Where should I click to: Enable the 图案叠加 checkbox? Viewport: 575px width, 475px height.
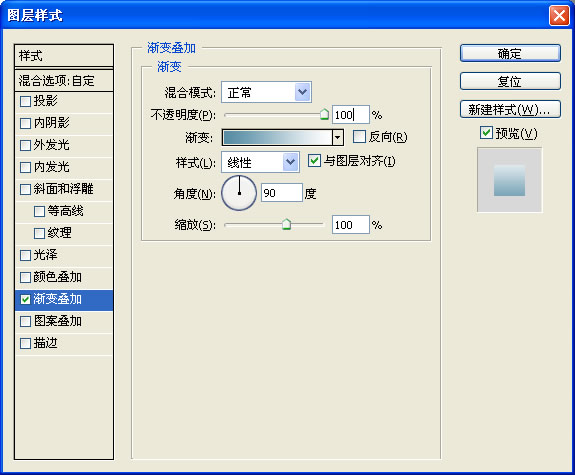coord(25,322)
